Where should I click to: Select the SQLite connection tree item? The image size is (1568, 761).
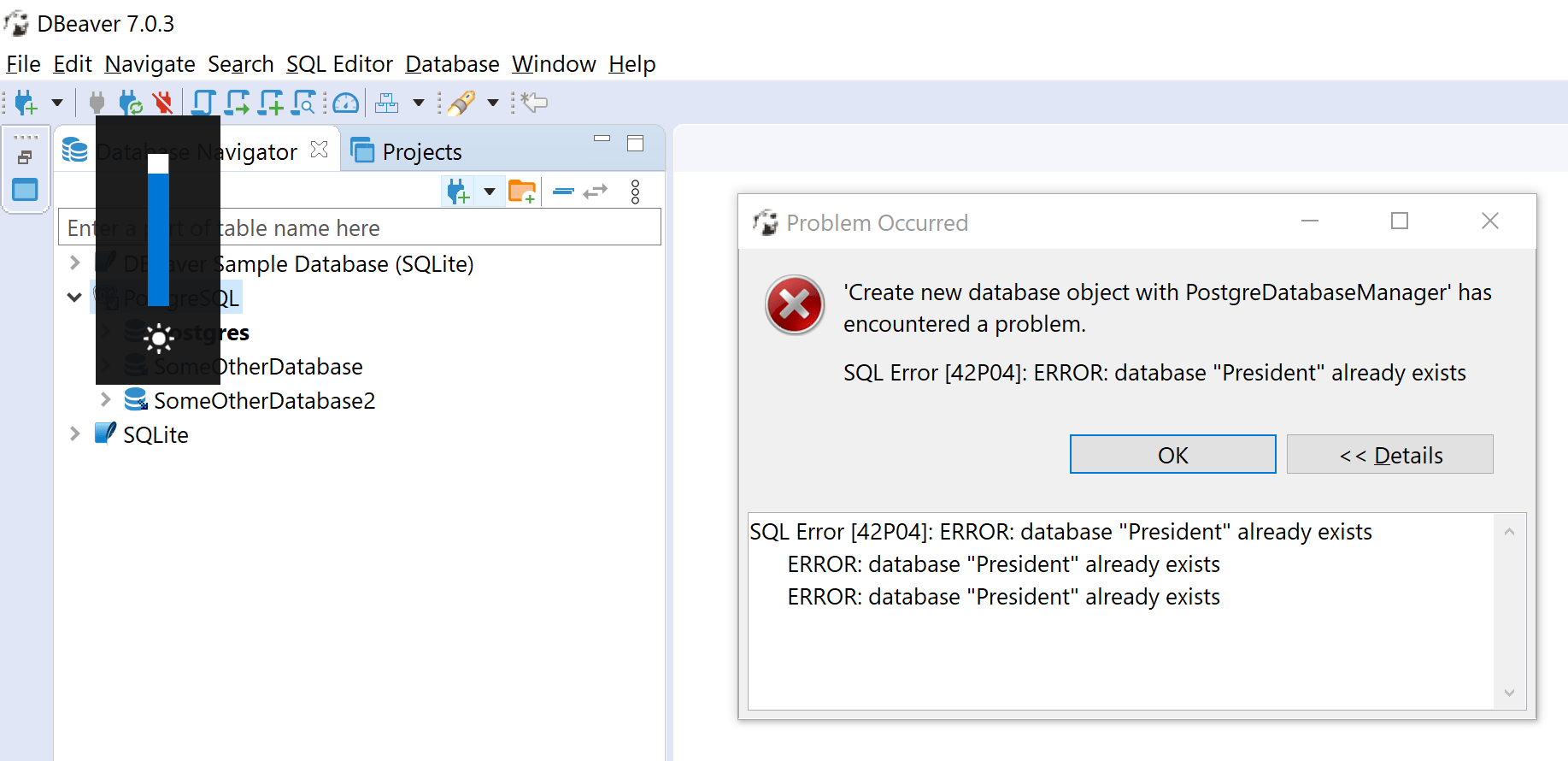click(156, 435)
